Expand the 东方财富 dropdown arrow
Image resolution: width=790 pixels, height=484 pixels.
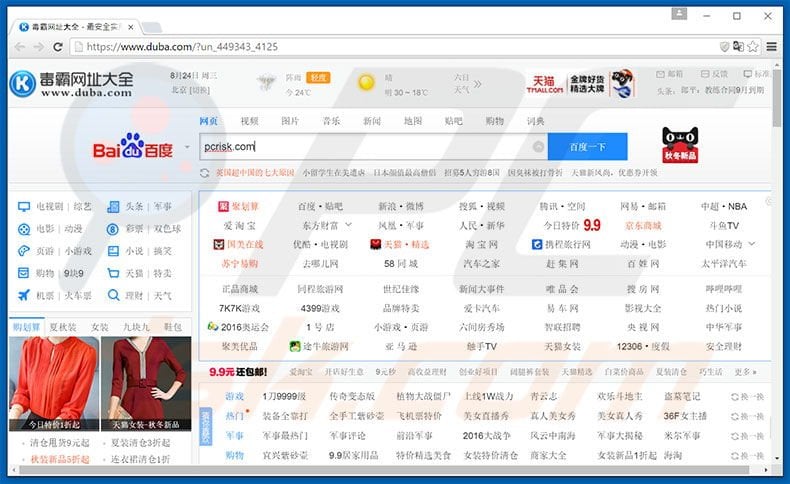pyautogui.click(x=349, y=225)
